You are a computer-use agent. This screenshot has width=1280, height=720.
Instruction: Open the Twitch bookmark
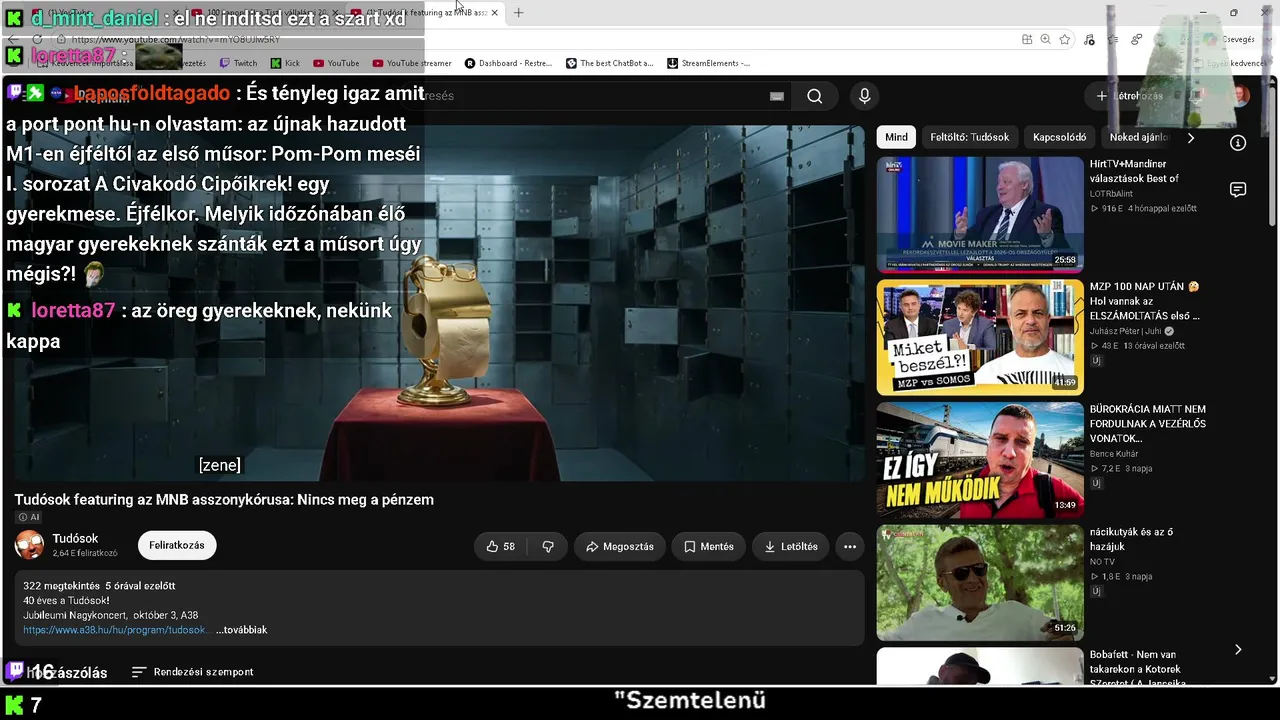(x=239, y=63)
